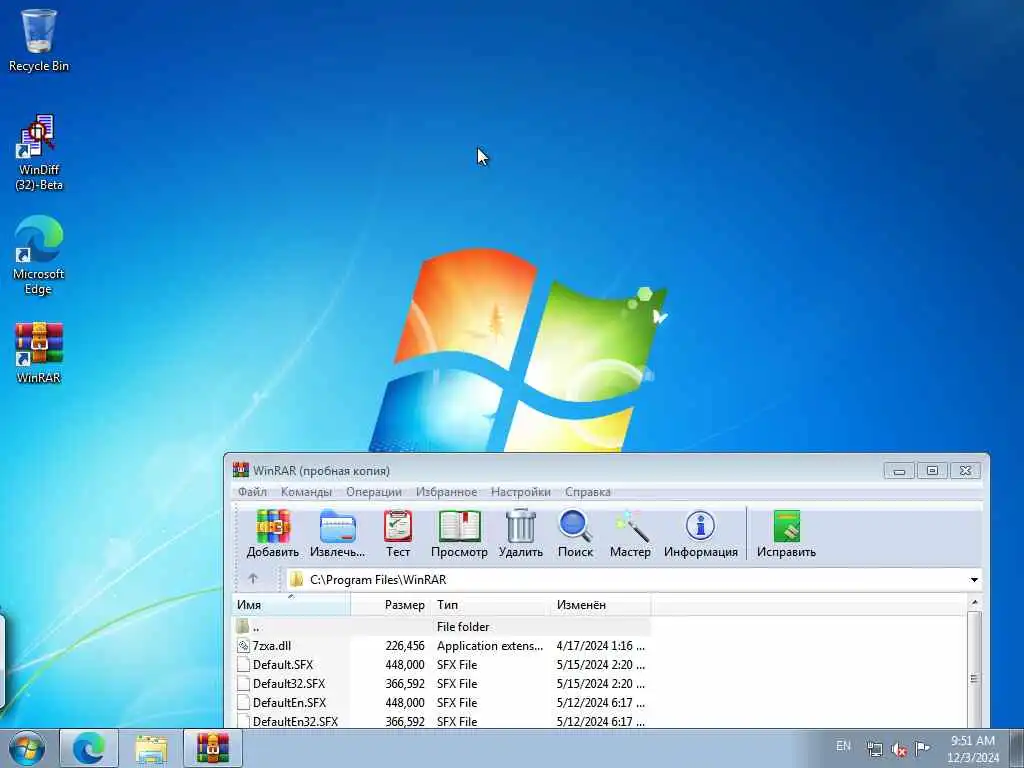The height and width of the screenshot is (768, 1024).
Task: Maximize the WinRAR window
Action: pyautogui.click(x=932, y=470)
